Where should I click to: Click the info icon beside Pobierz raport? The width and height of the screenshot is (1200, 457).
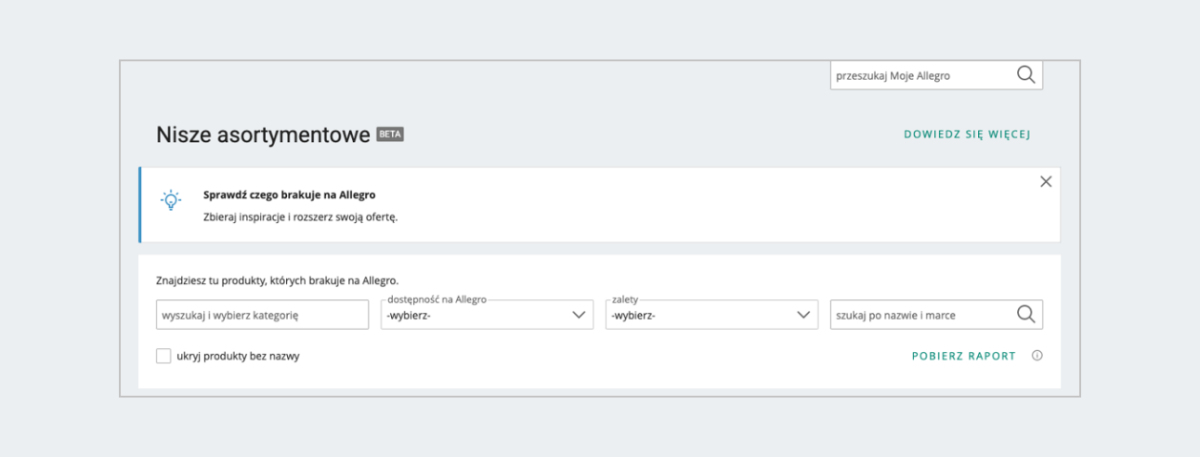(1037, 355)
